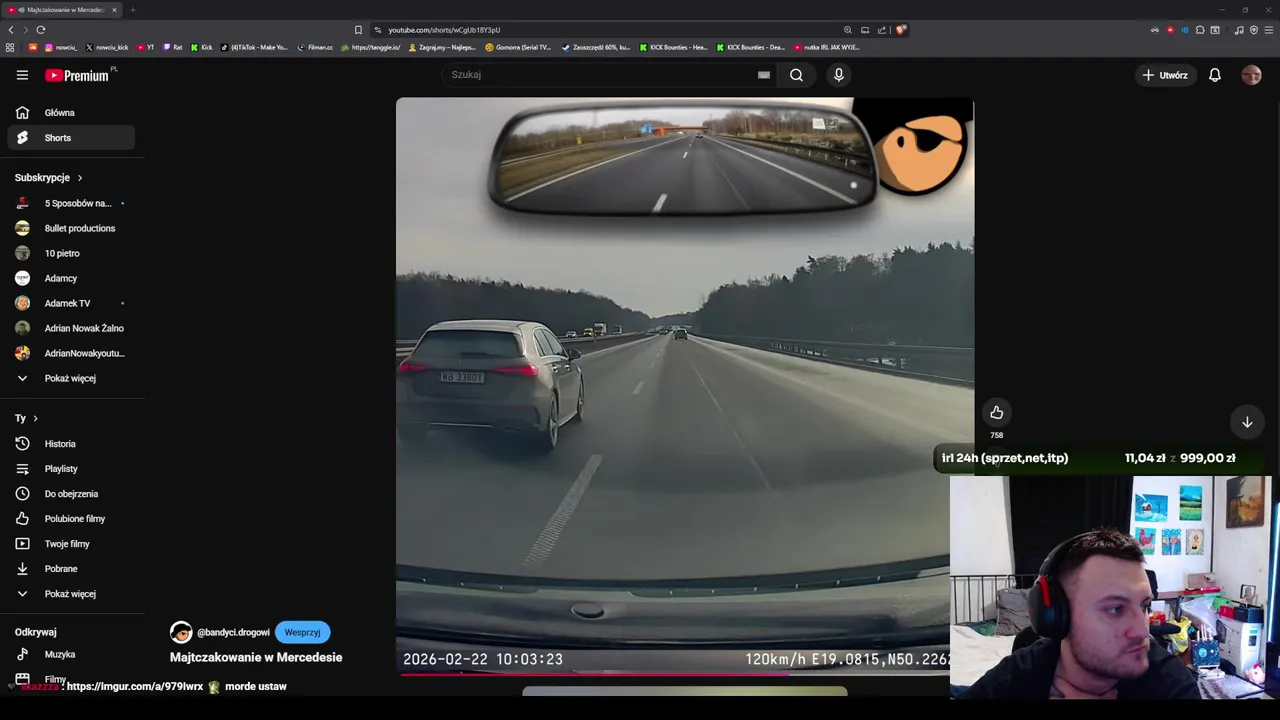Open Muzyka under Odkrywaj
The image size is (1280, 720).
pos(71,654)
